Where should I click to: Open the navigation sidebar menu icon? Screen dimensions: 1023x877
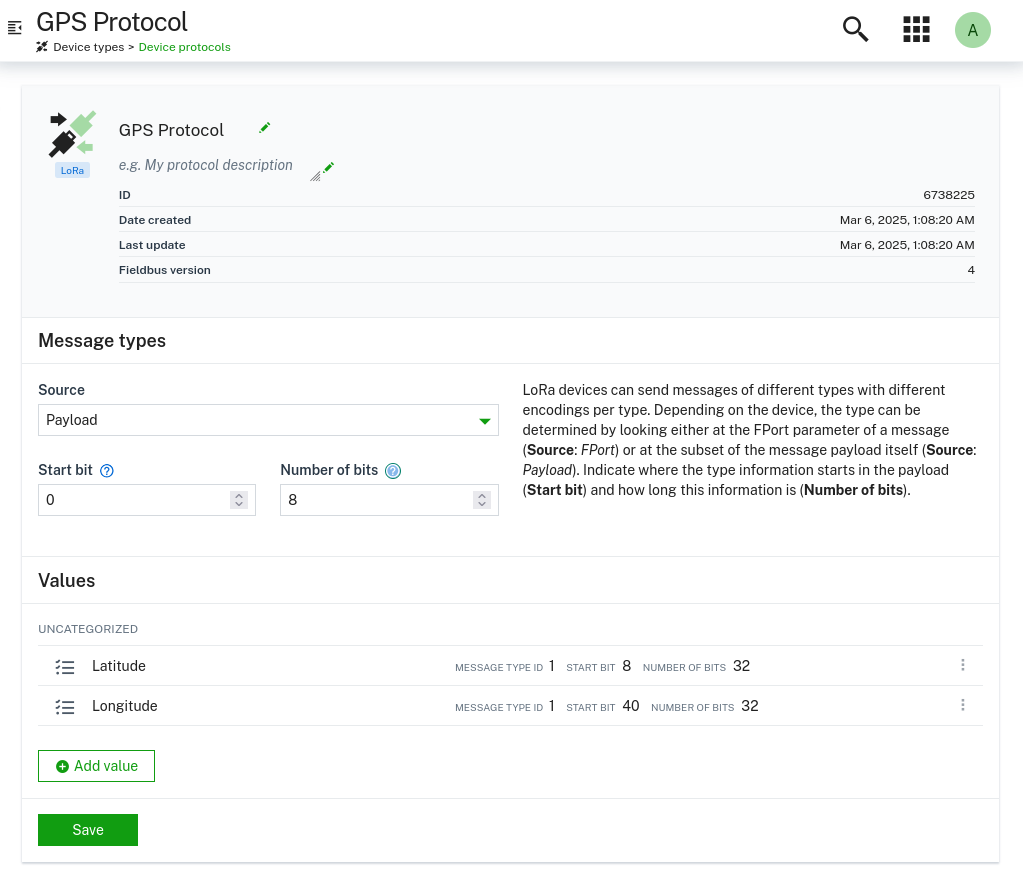click(x=15, y=29)
